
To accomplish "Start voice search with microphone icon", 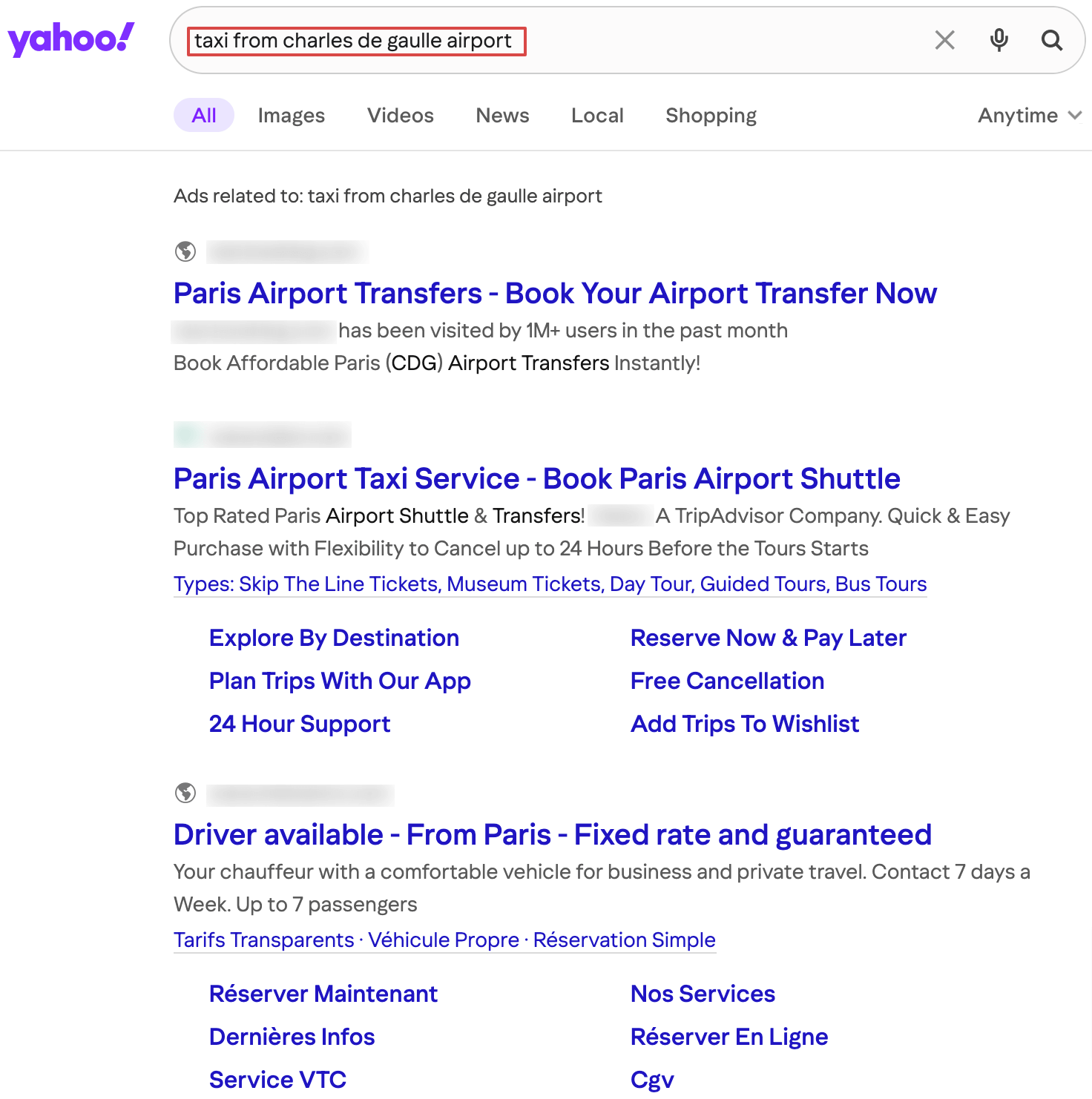I will point(999,40).
